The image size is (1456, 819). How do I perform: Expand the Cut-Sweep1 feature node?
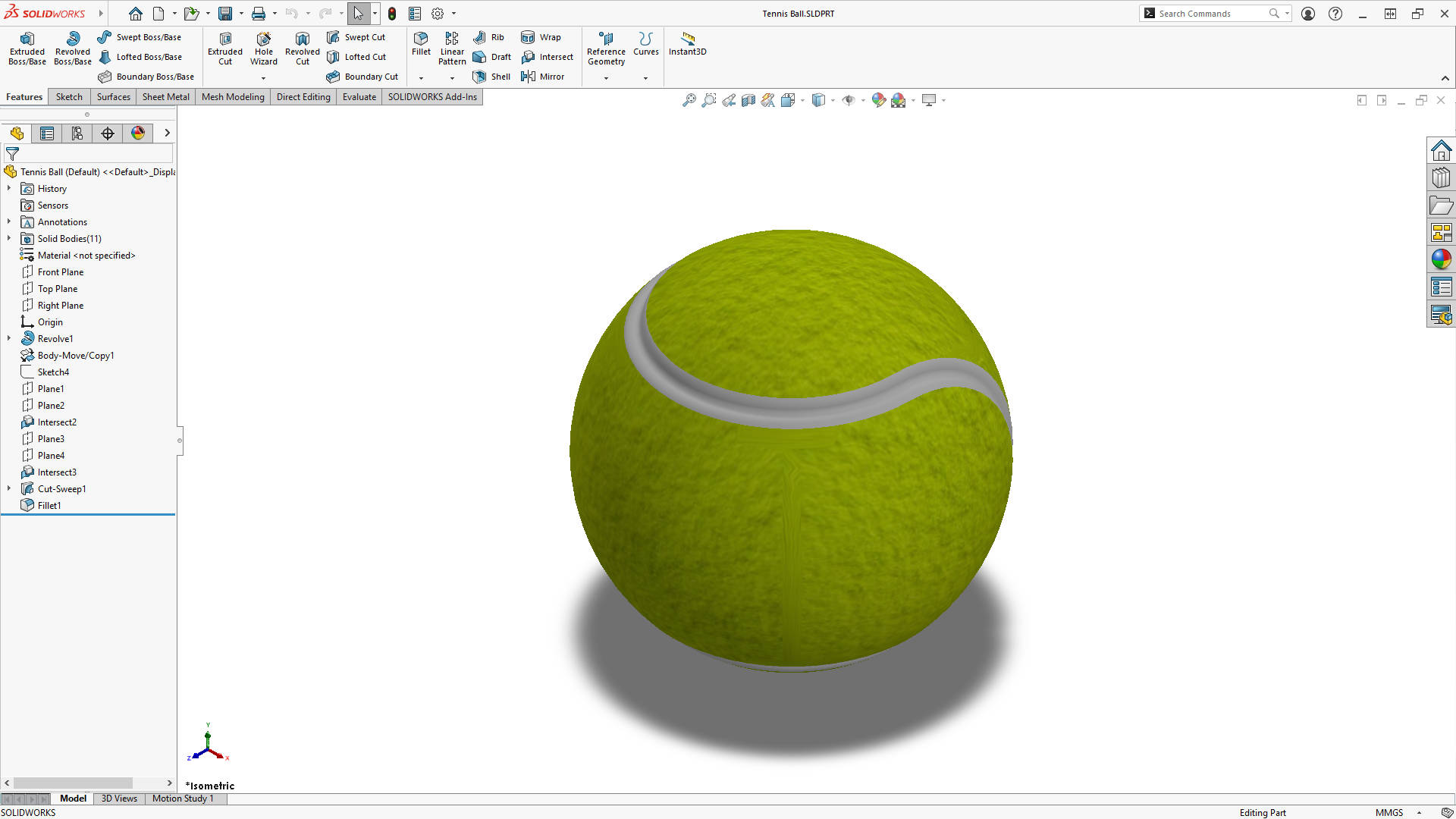8,488
